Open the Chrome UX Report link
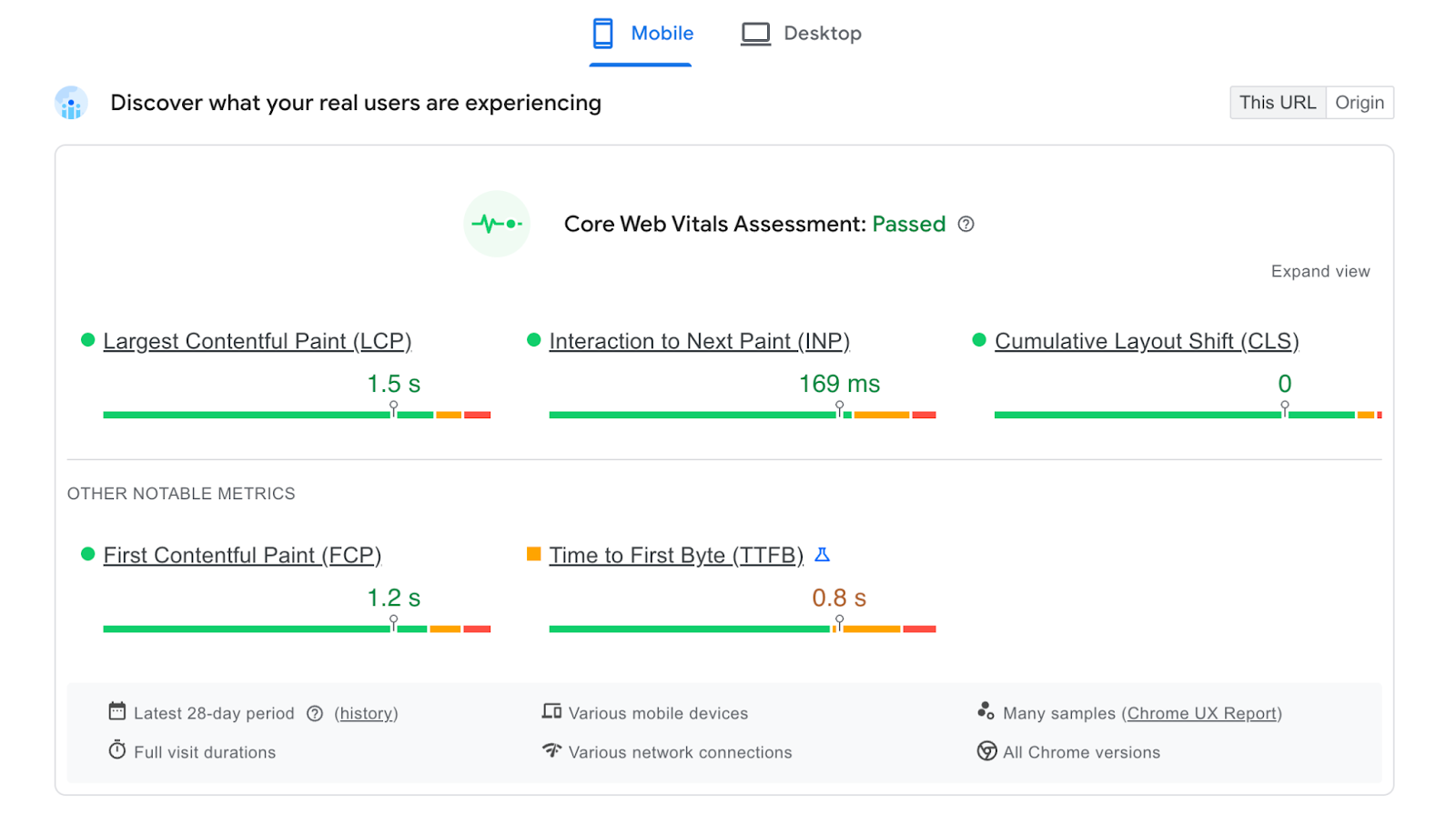This screenshot has height=824, width=1456. coord(1201,714)
